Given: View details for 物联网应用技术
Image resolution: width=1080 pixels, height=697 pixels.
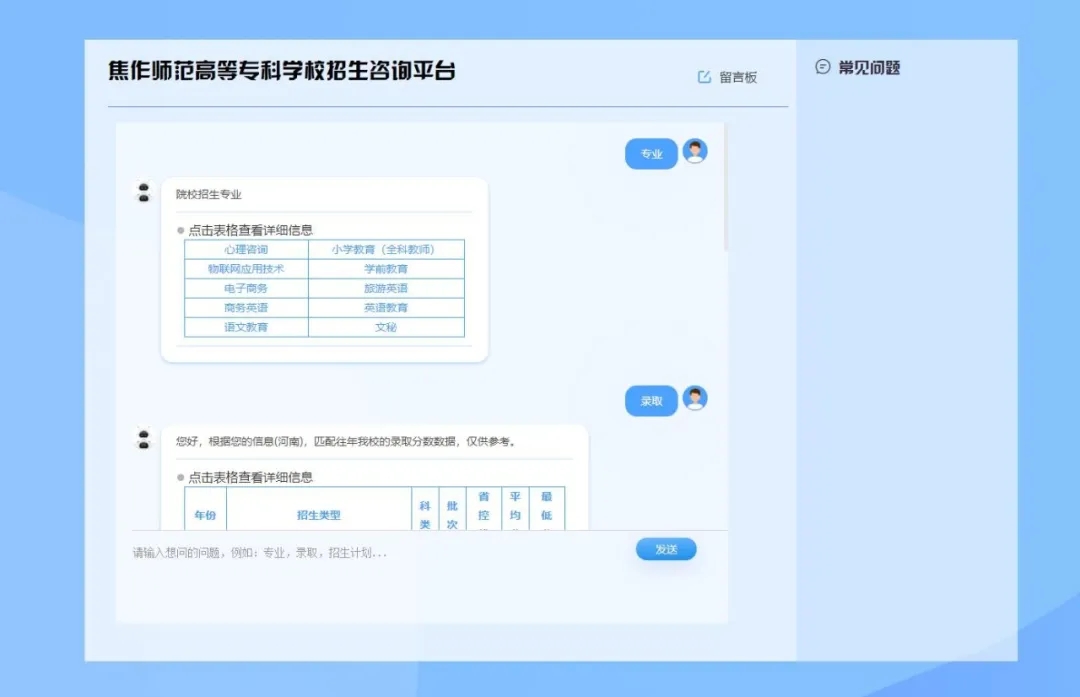Looking at the screenshot, I should [247, 269].
